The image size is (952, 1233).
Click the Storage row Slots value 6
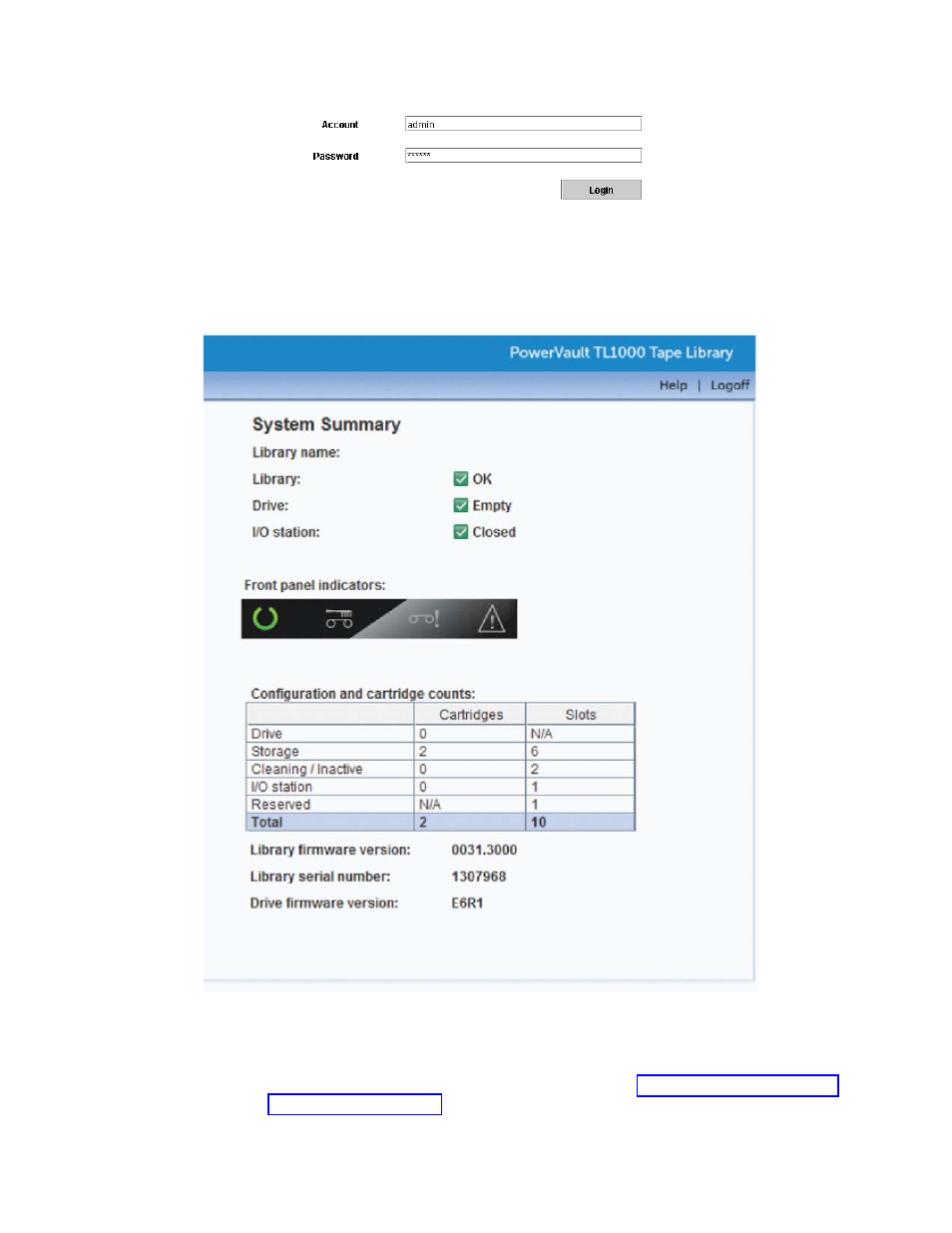coord(535,752)
